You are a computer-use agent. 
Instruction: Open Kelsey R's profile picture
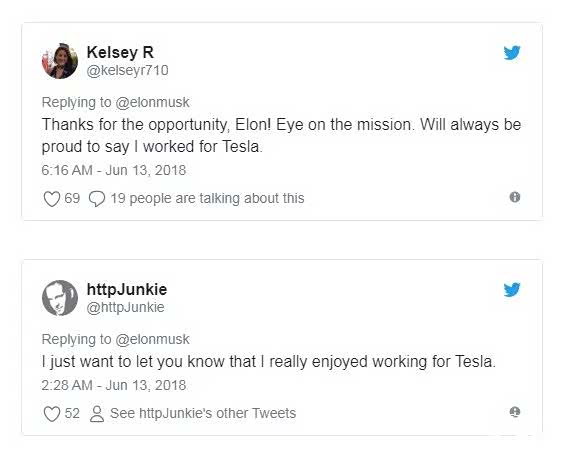coord(60,61)
